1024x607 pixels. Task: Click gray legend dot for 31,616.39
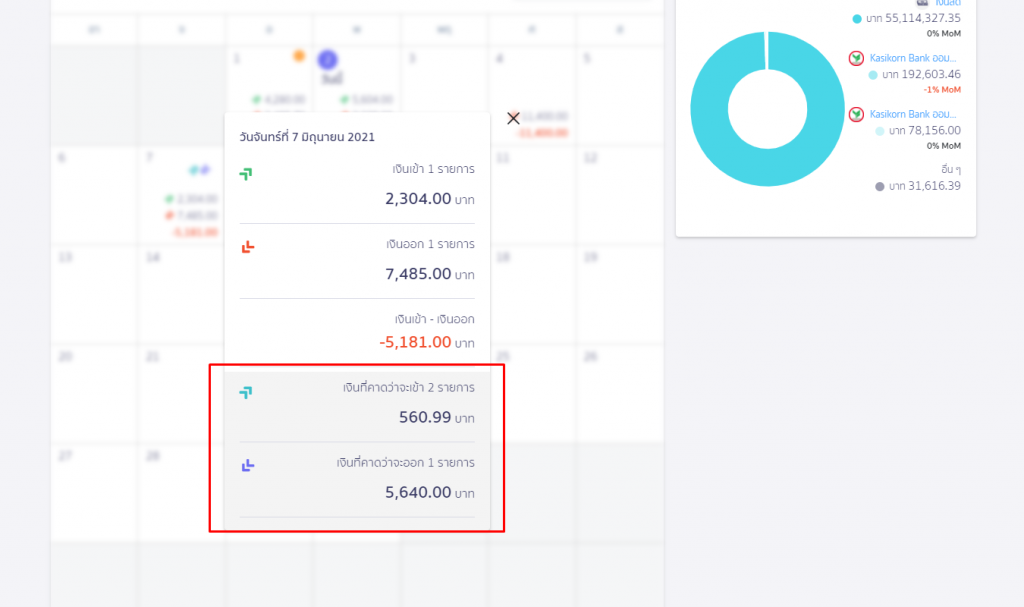[880, 186]
